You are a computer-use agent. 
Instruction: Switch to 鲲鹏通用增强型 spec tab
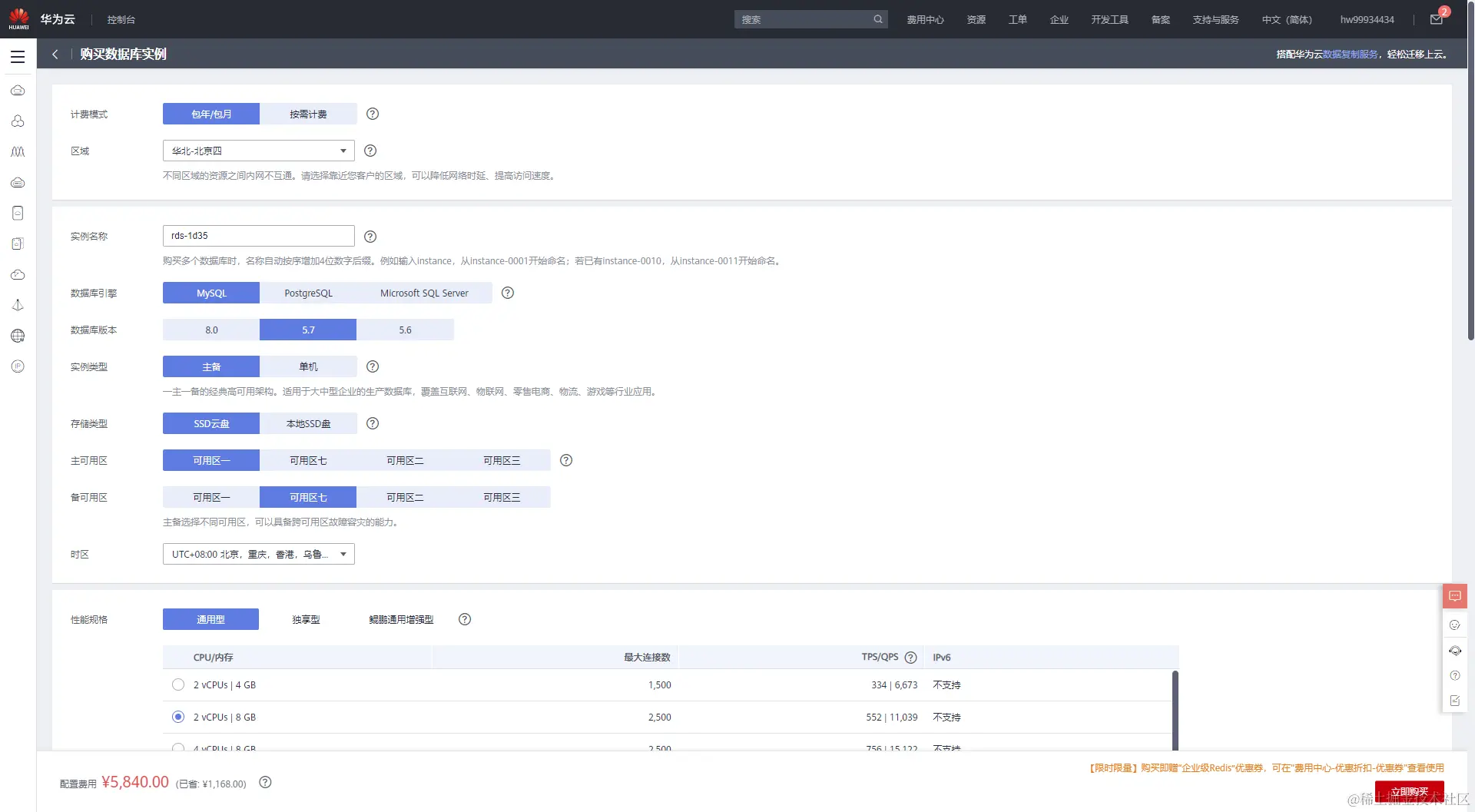tap(401, 619)
